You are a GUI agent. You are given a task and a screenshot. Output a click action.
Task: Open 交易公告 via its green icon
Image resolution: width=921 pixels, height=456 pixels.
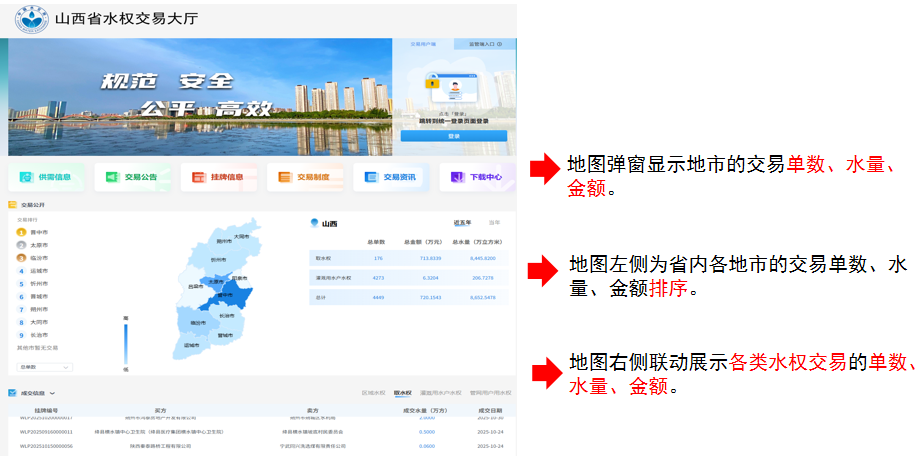pos(112,177)
